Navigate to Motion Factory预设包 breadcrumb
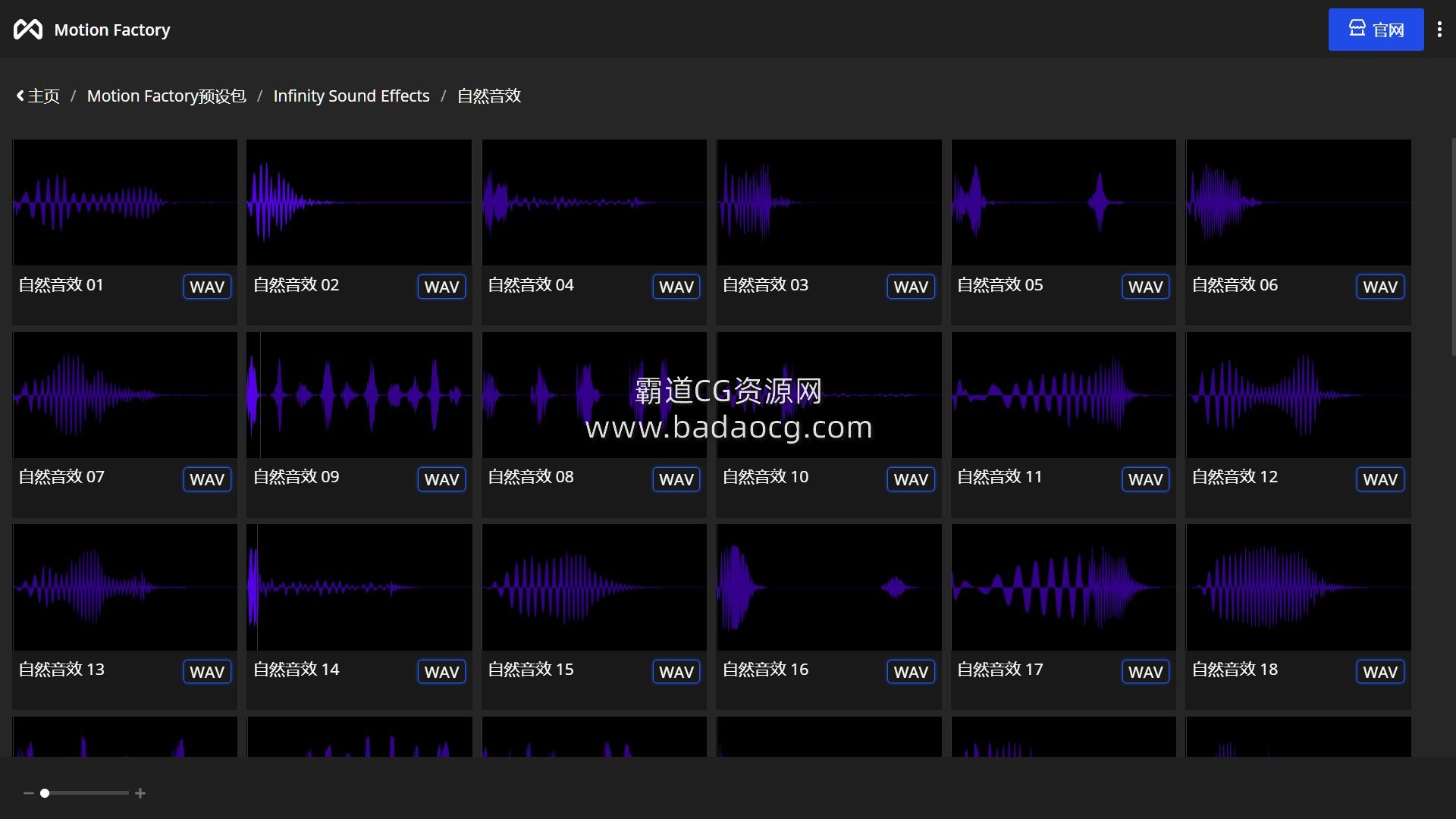The image size is (1456, 819). (166, 96)
